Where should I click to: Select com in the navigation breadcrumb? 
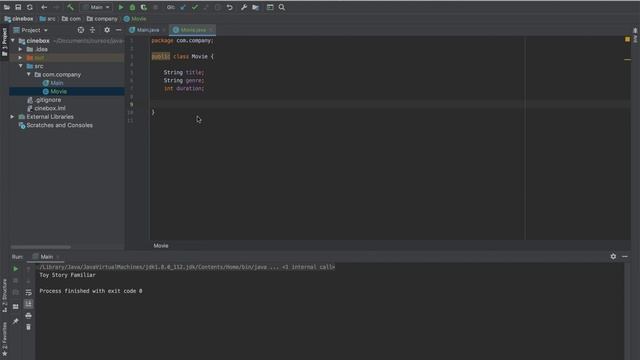[71, 19]
